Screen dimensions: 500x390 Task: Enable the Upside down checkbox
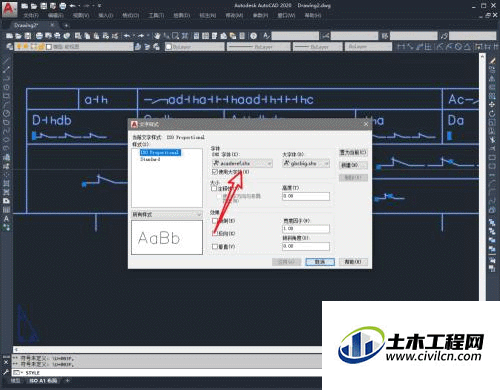click(215, 221)
